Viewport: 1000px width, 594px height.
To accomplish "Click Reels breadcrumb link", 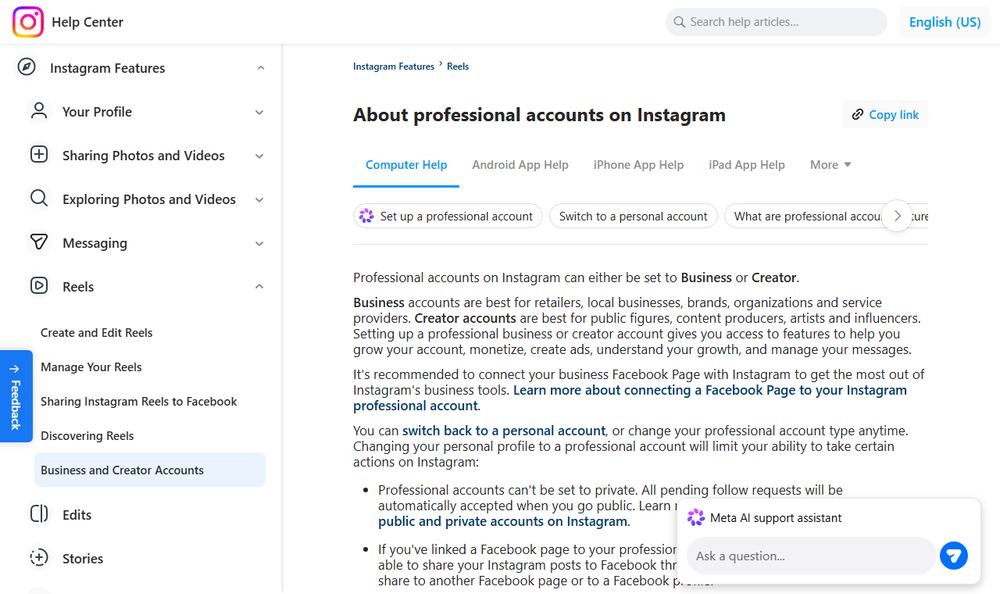I will (458, 66).
